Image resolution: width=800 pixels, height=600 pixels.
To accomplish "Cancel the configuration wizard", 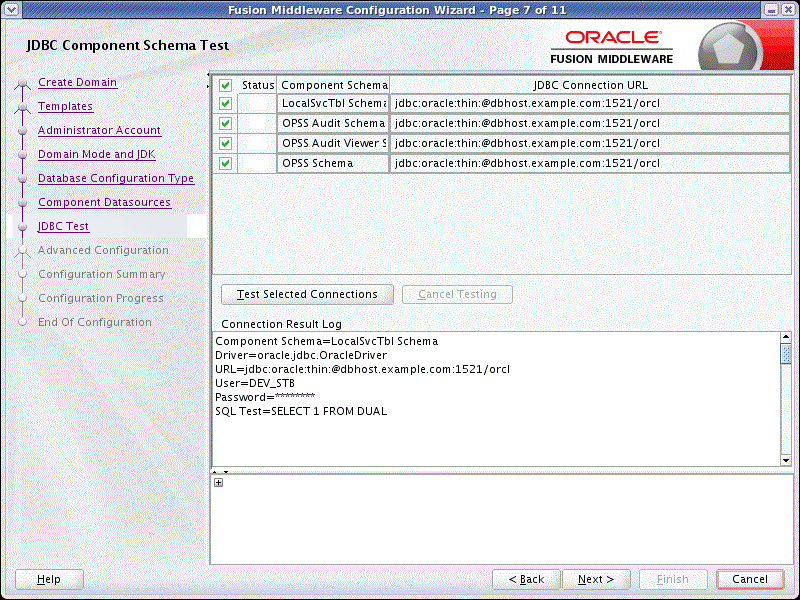I will click(x=749, y=579).
